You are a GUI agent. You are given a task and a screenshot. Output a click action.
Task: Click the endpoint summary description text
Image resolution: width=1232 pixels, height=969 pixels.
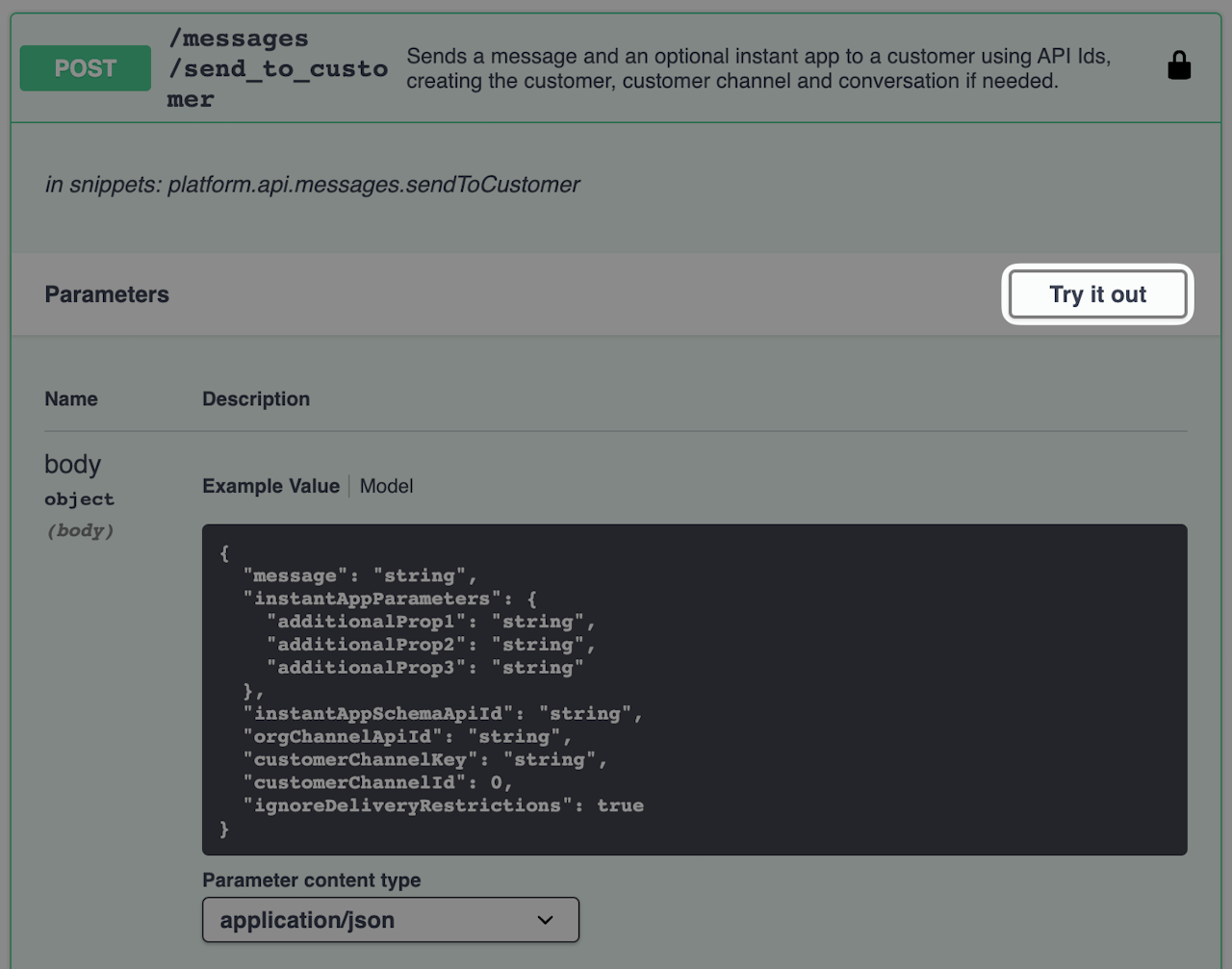(757, 68)
